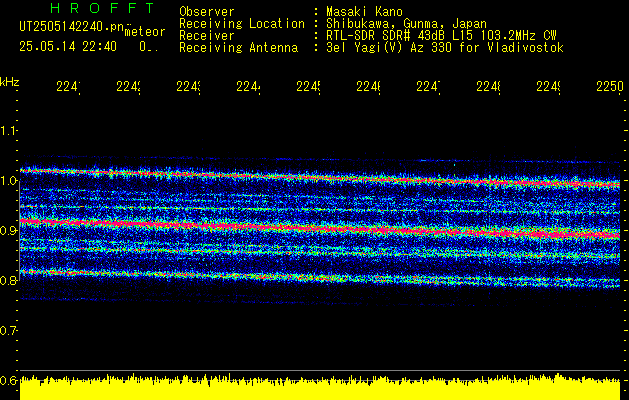Image resolution: width=629 pixels, height=400 pixels.
Task: Click the 2250 time axis label
Action: 610,87
